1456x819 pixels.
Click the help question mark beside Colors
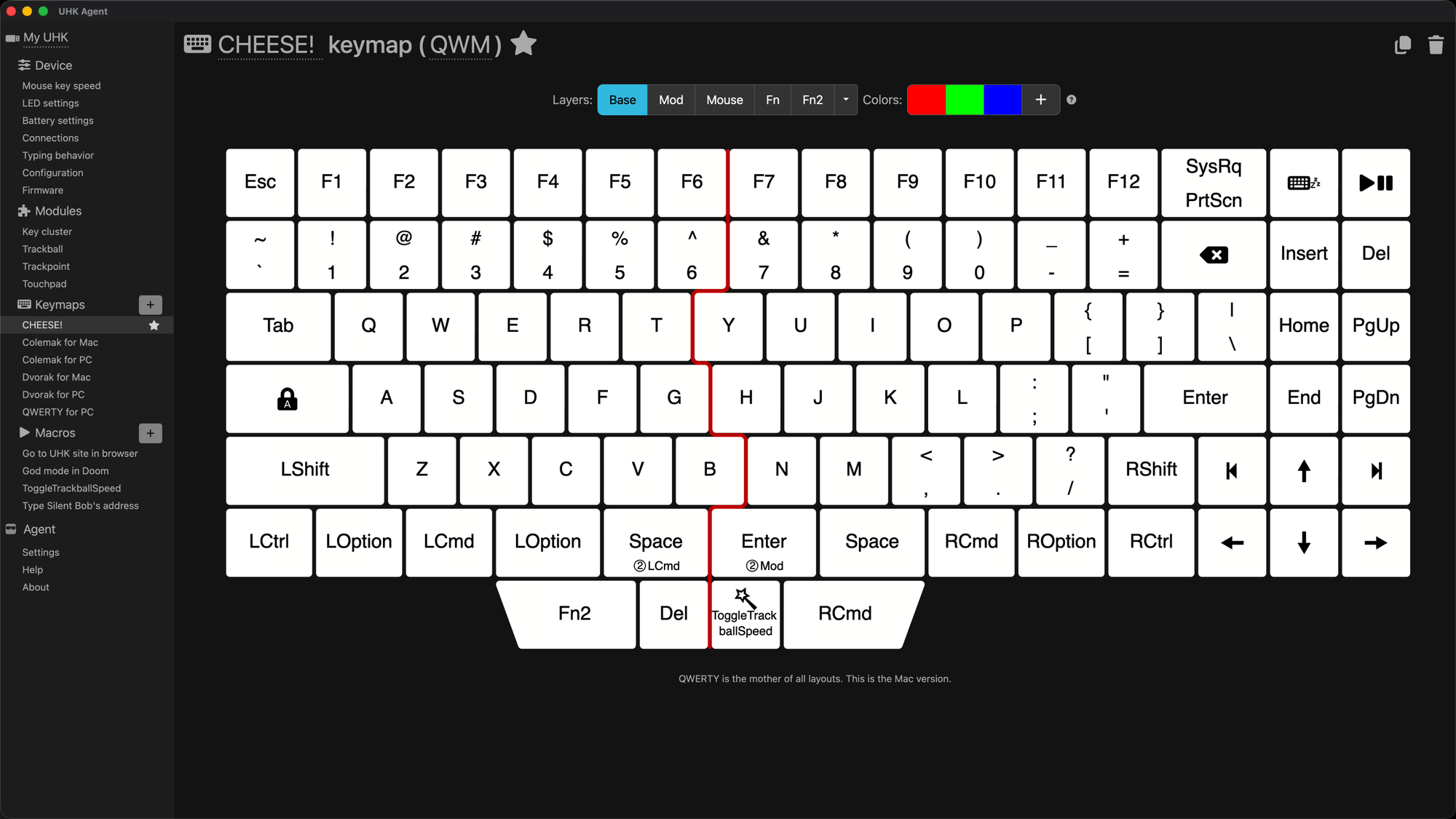point(1072,100)
